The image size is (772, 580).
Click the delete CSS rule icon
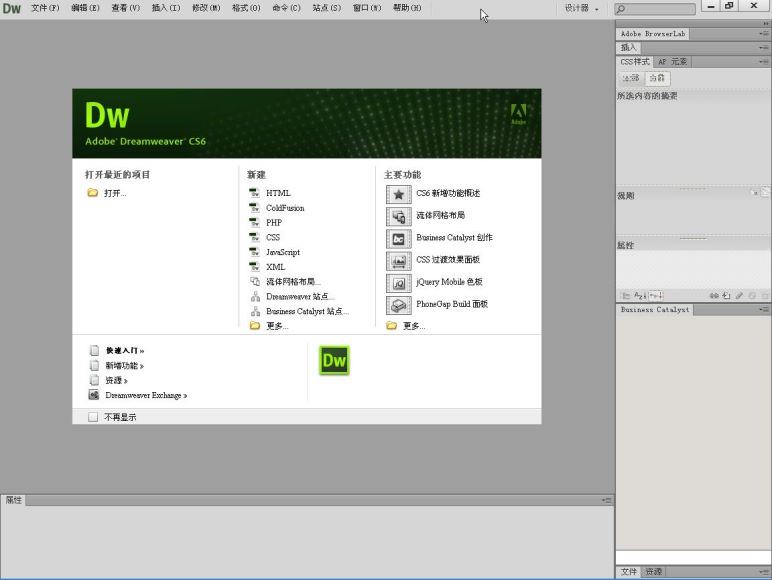pyautogui.click(x=765, y=295)
